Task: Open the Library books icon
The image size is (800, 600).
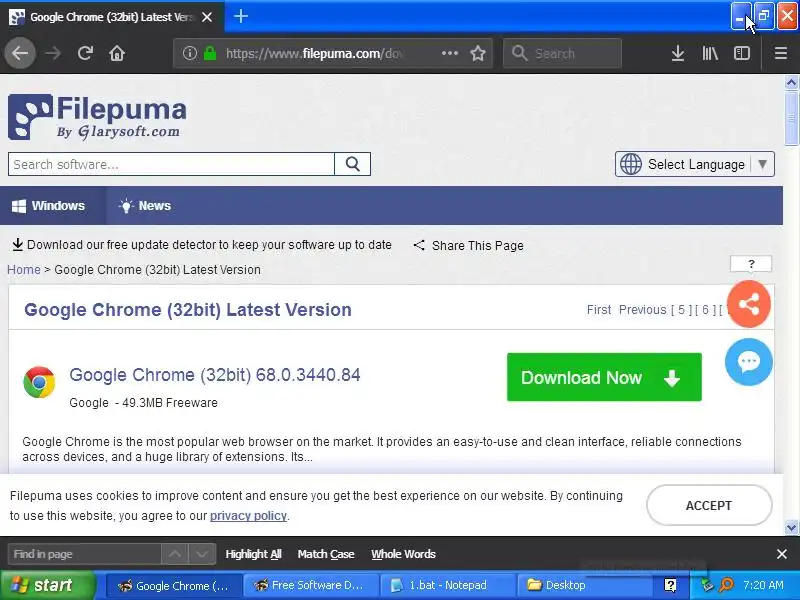Action: (x=710, y=53)
